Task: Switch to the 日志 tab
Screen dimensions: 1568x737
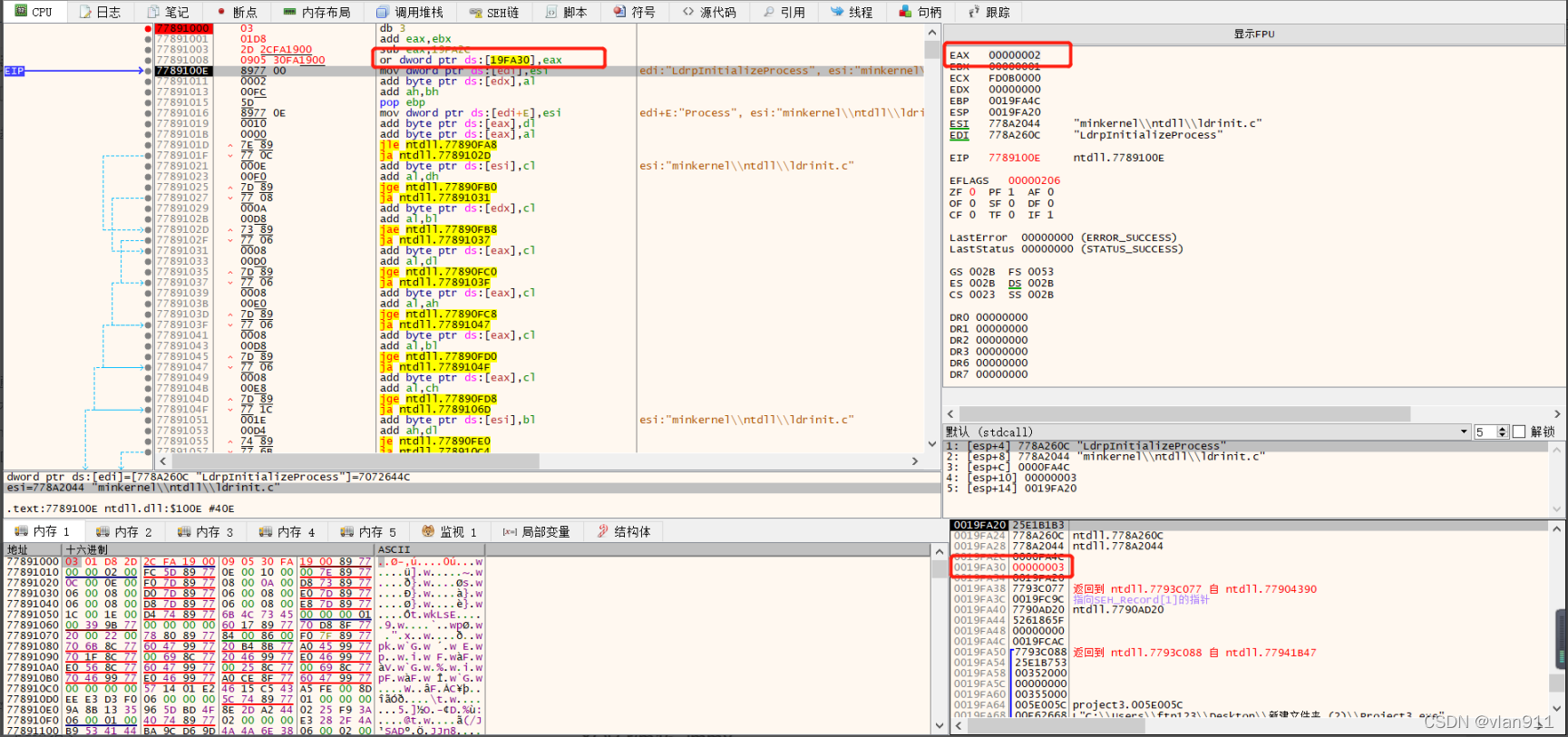Action: [x=100, y=12]
